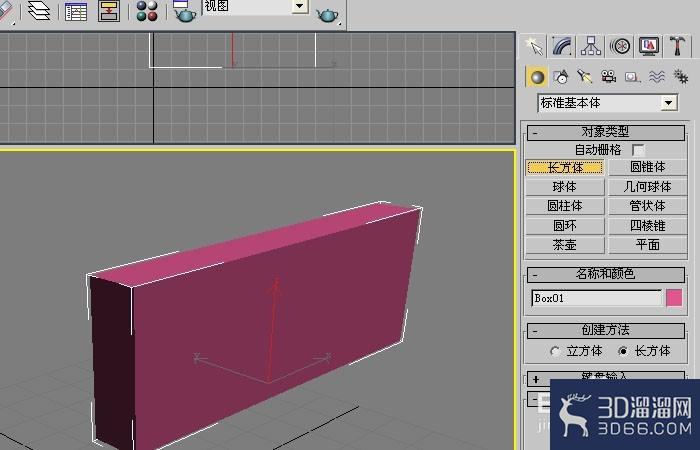
Task: Switch to the Hierarchy panel tab
Action: point(591,46)
